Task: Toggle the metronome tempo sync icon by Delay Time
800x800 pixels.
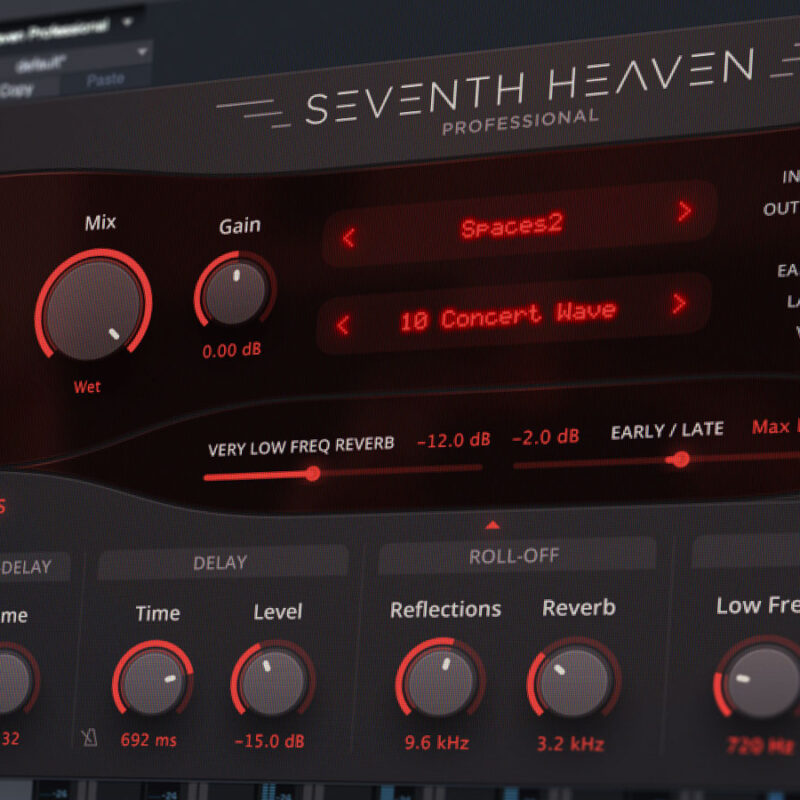Action: pos(90,738)
